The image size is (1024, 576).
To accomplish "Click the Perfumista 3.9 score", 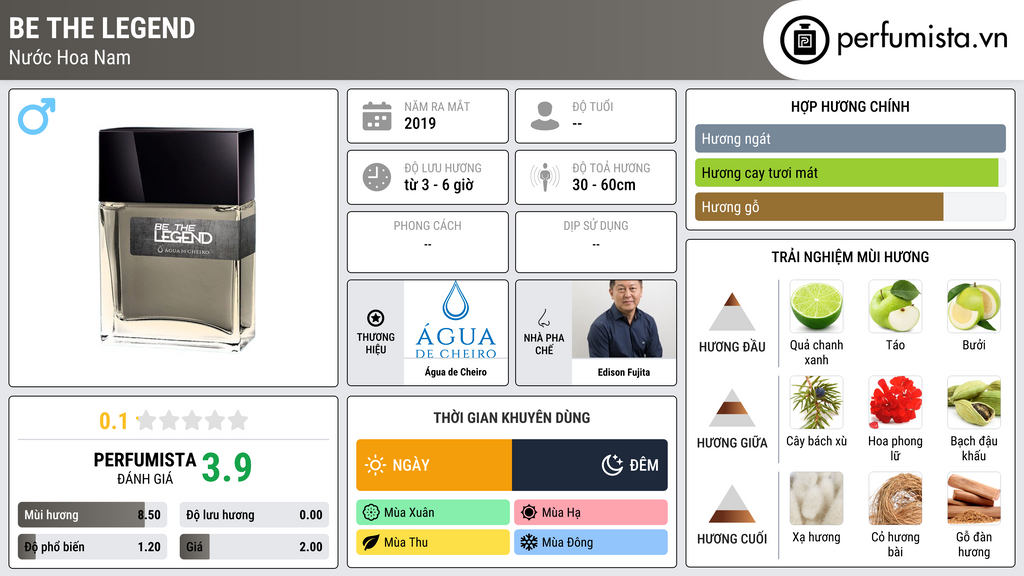I will (227, 468).
